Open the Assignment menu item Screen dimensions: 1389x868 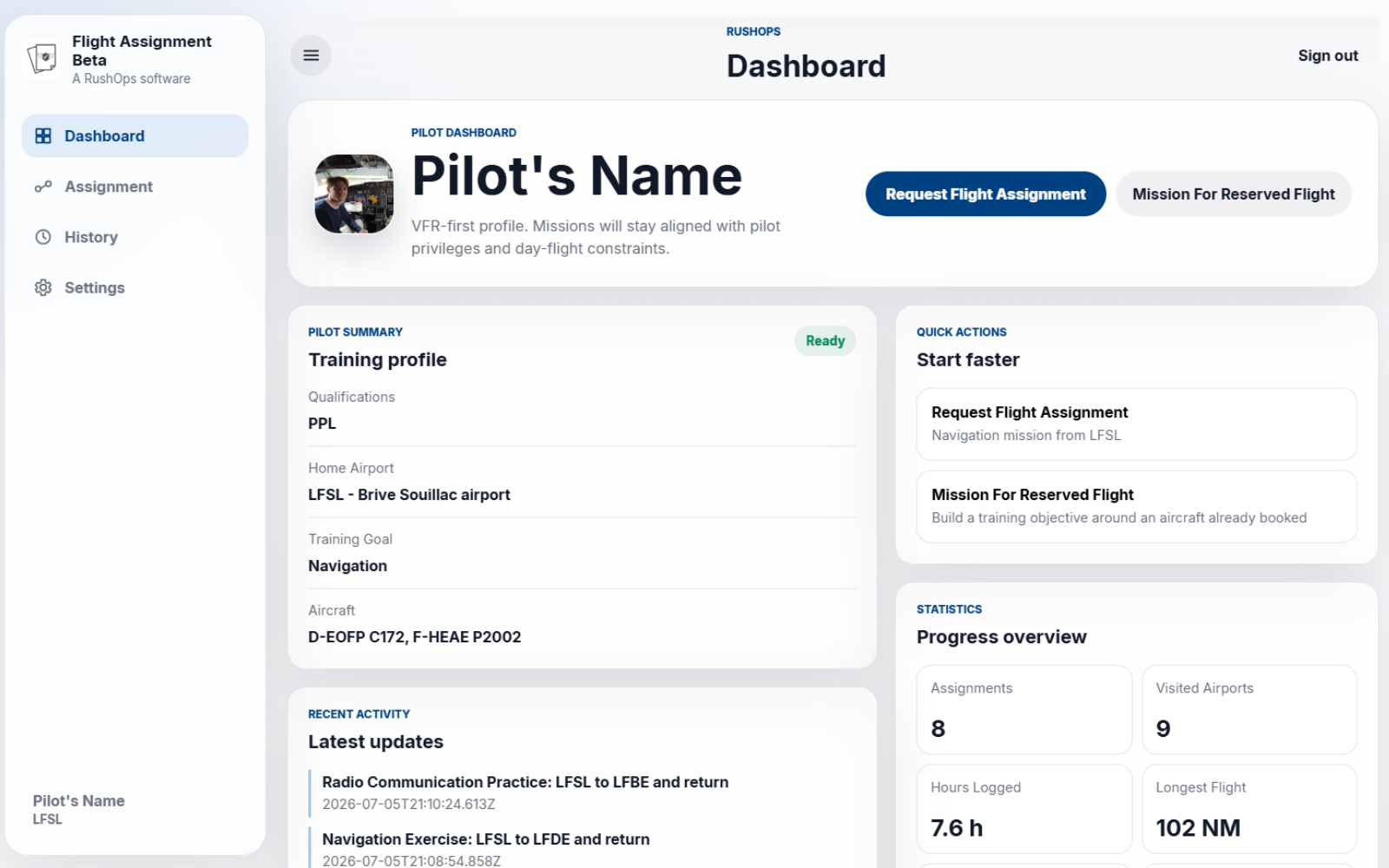pyautogui.click(x=135, y=186)
